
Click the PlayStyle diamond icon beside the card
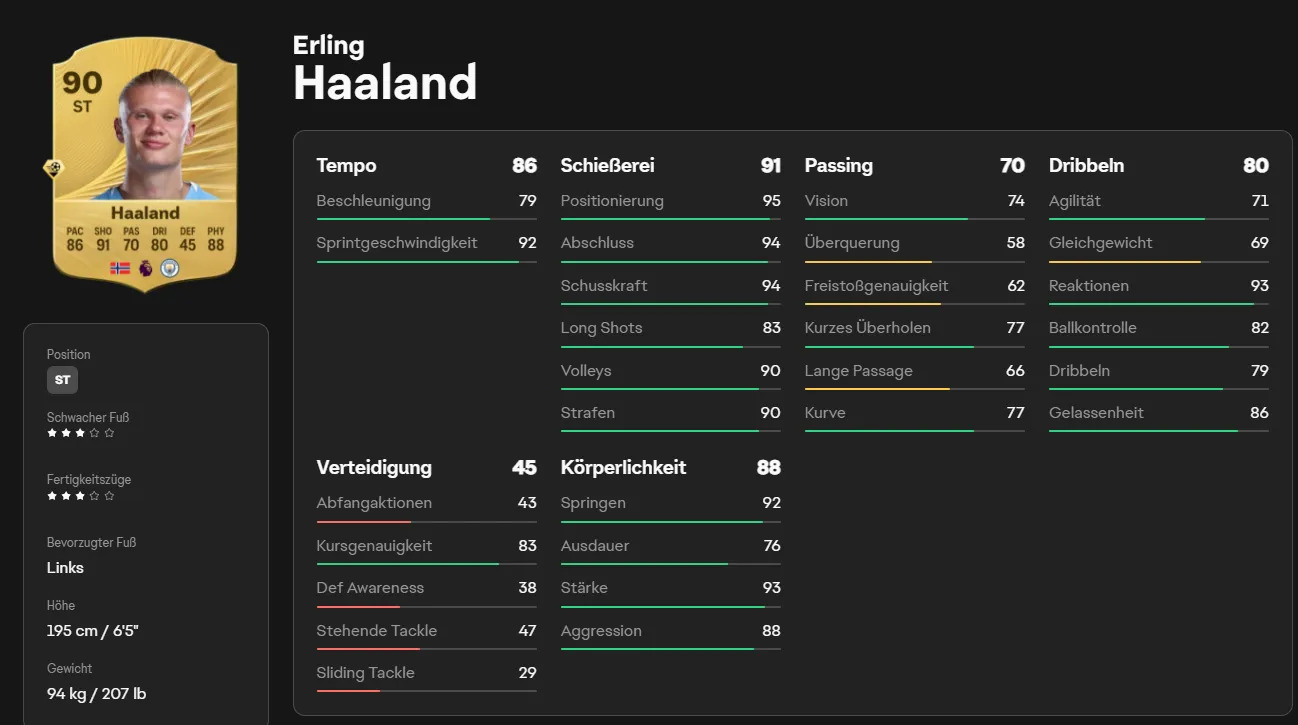[53, 169]
